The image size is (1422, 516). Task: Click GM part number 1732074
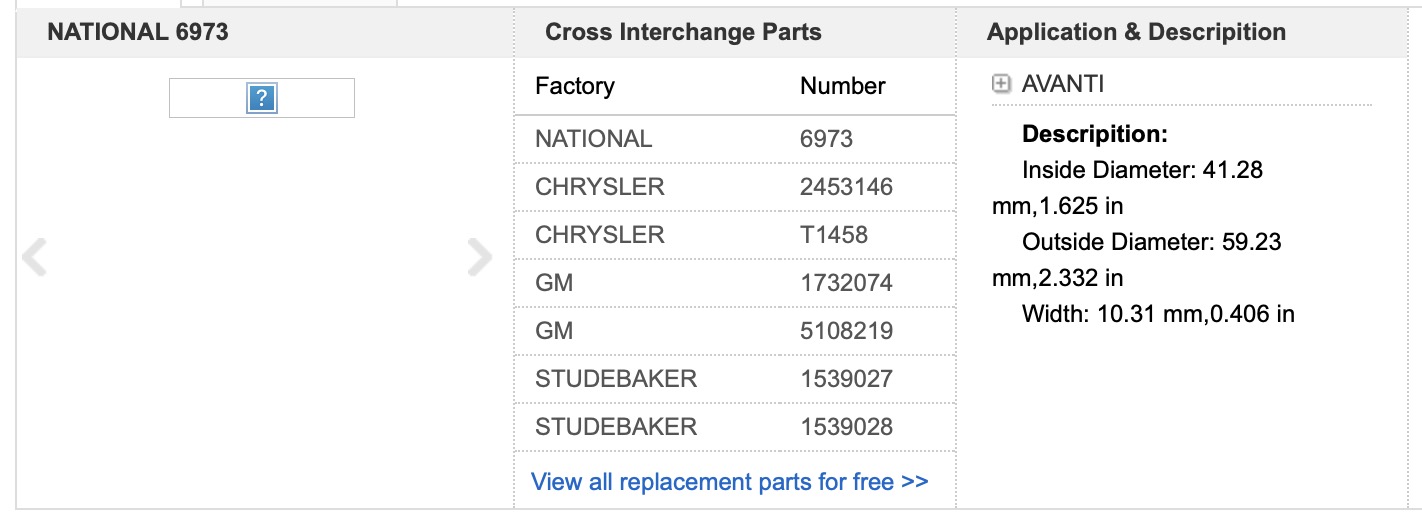pos(846,283)
